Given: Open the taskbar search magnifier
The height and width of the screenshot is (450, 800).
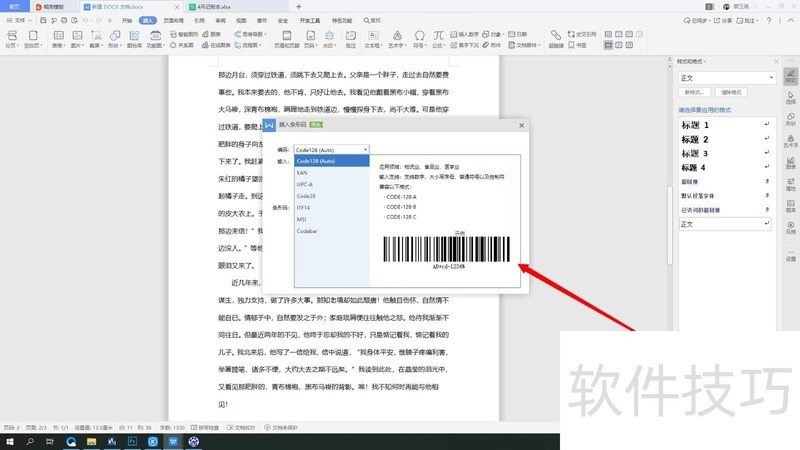Looking at the screenshot, I should click(30, 442).
